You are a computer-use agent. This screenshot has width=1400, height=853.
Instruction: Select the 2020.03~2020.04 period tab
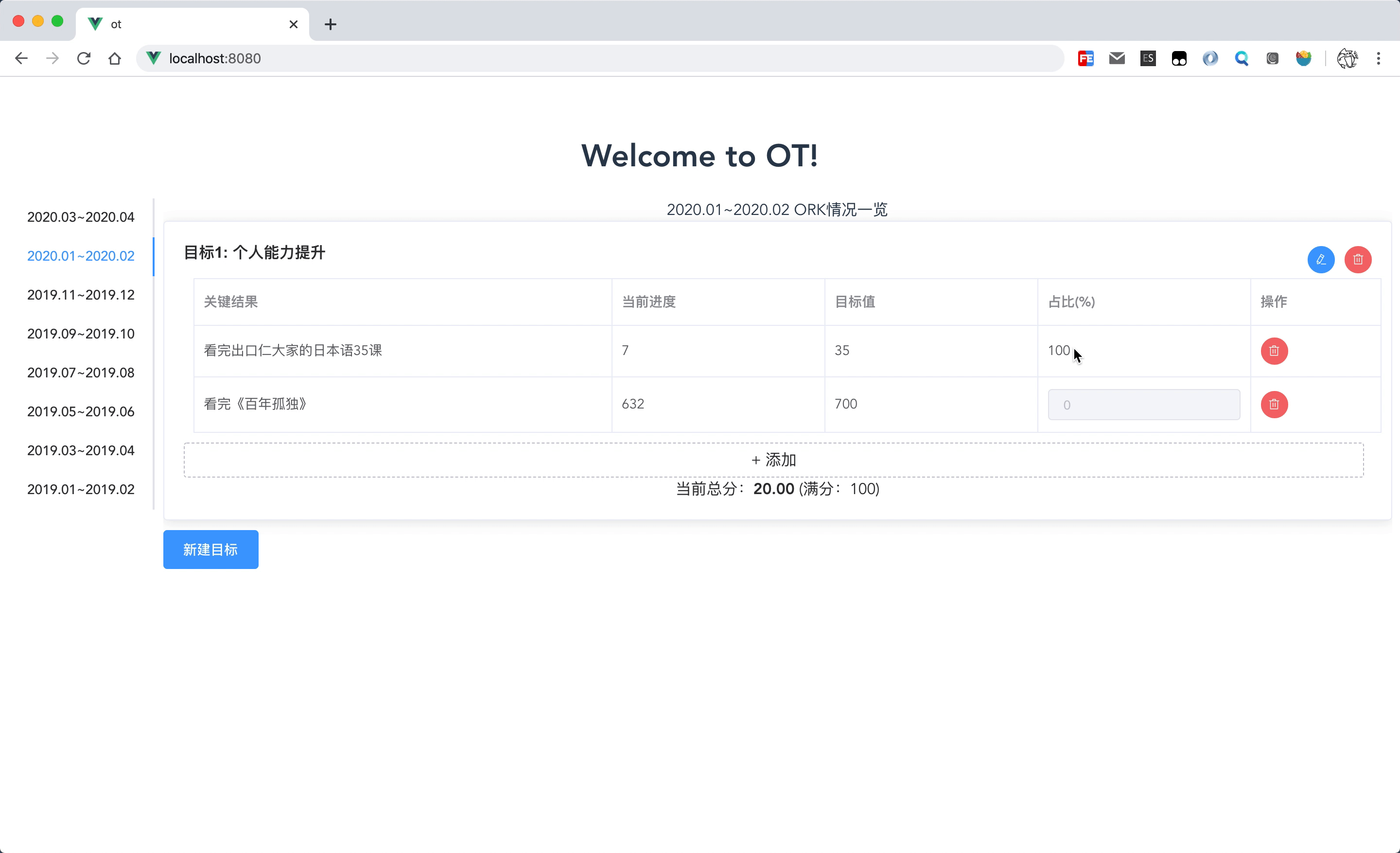pyautogui.click(x=81, y=217)
